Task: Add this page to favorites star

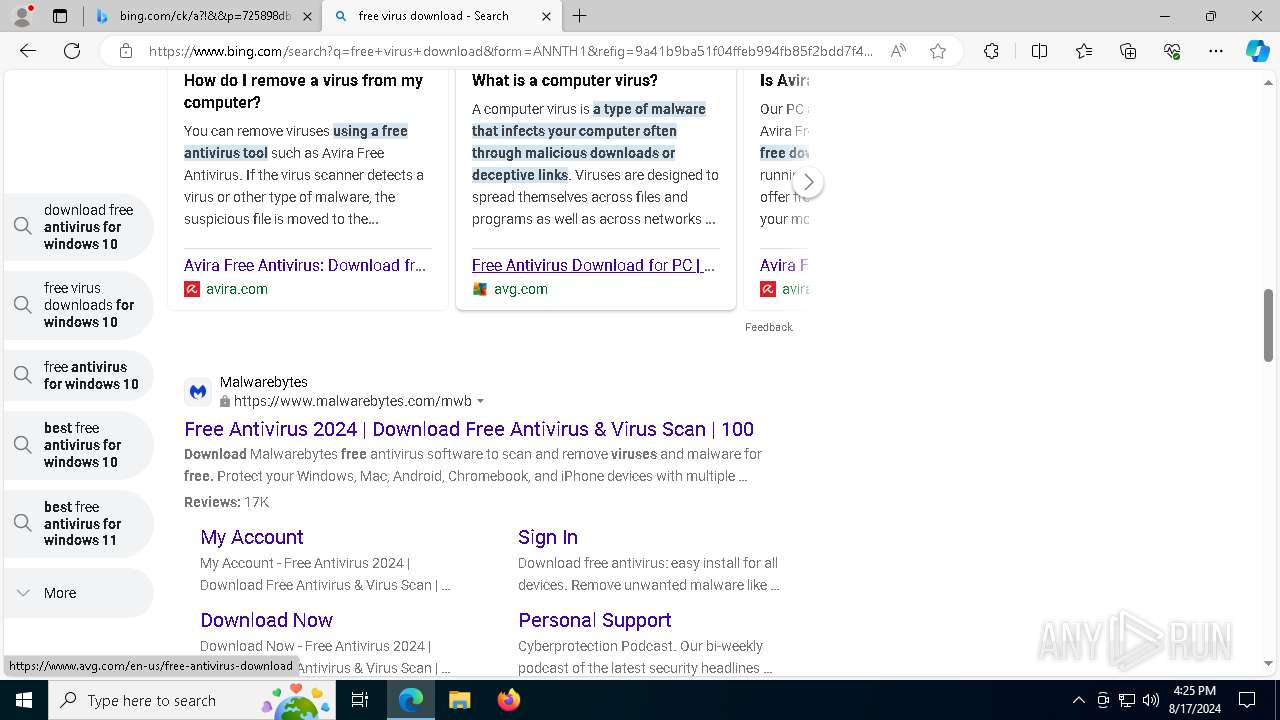Action: tap(938, 51)
